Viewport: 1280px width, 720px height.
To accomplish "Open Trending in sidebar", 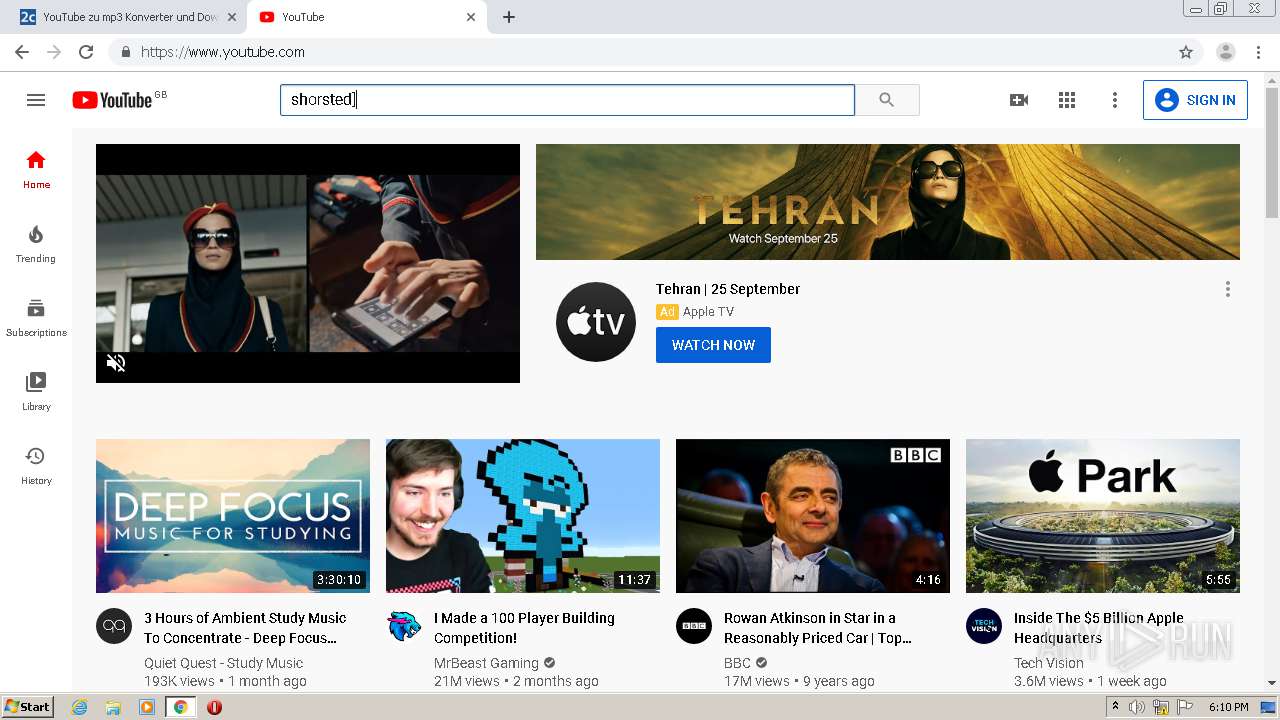I will 36,244.
